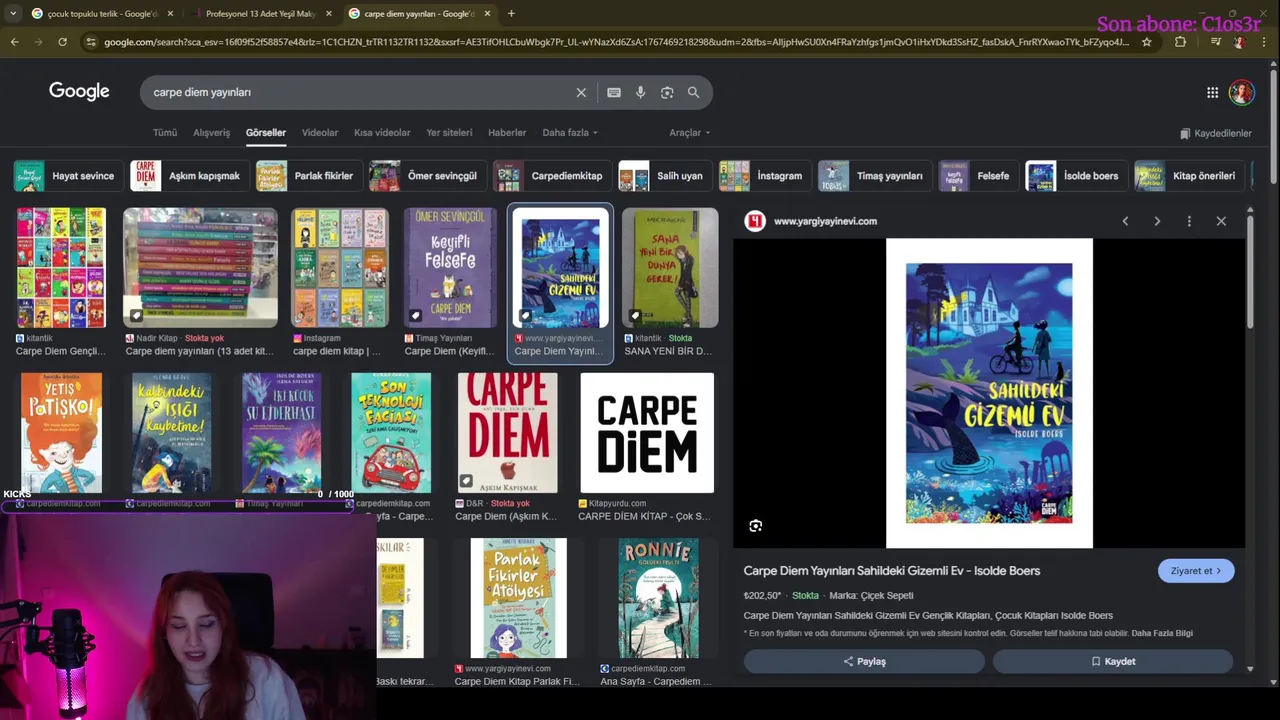Select the İsolde boers filter chip
Image resolution: width=1280 pixels, height=720 pixels.
1076,176
